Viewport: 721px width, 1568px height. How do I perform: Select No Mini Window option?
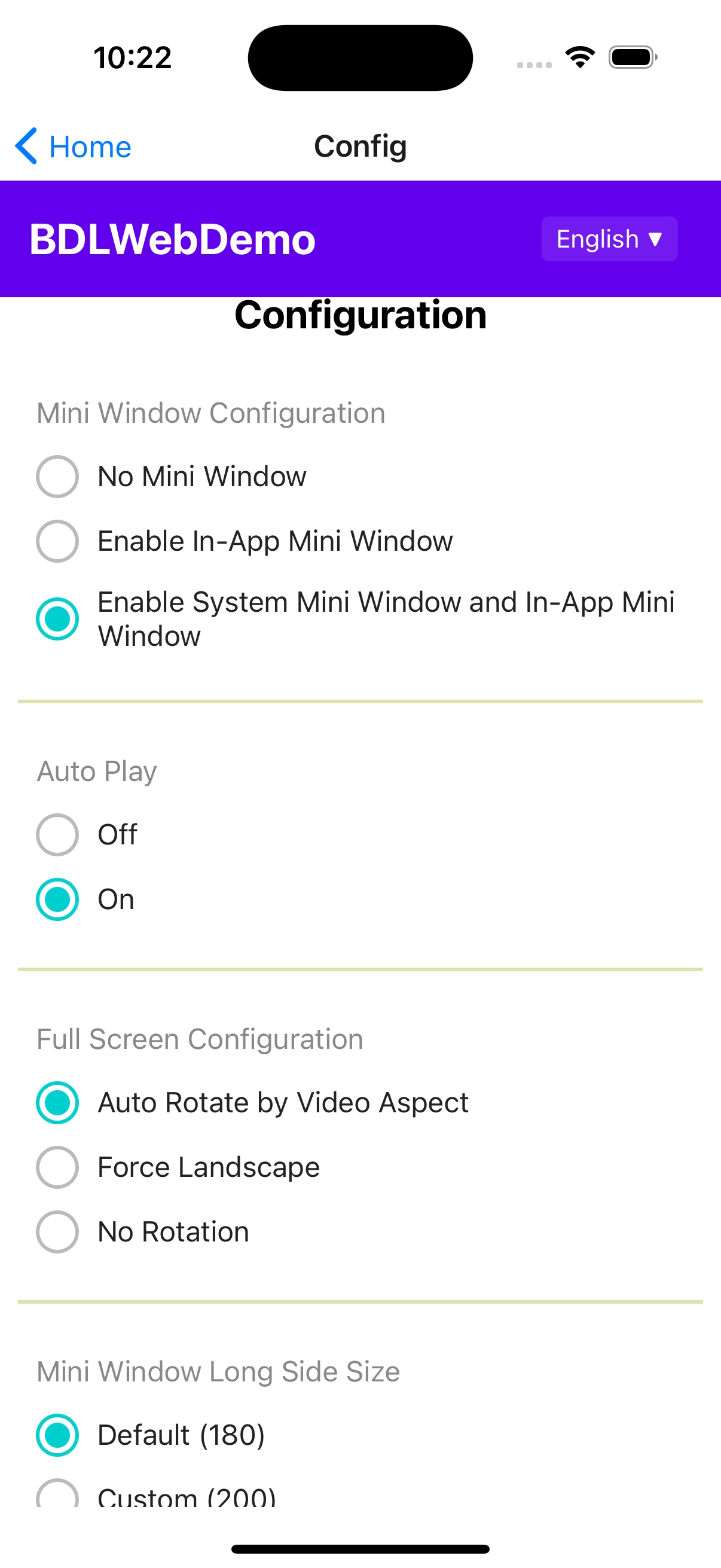coord(57,477)
